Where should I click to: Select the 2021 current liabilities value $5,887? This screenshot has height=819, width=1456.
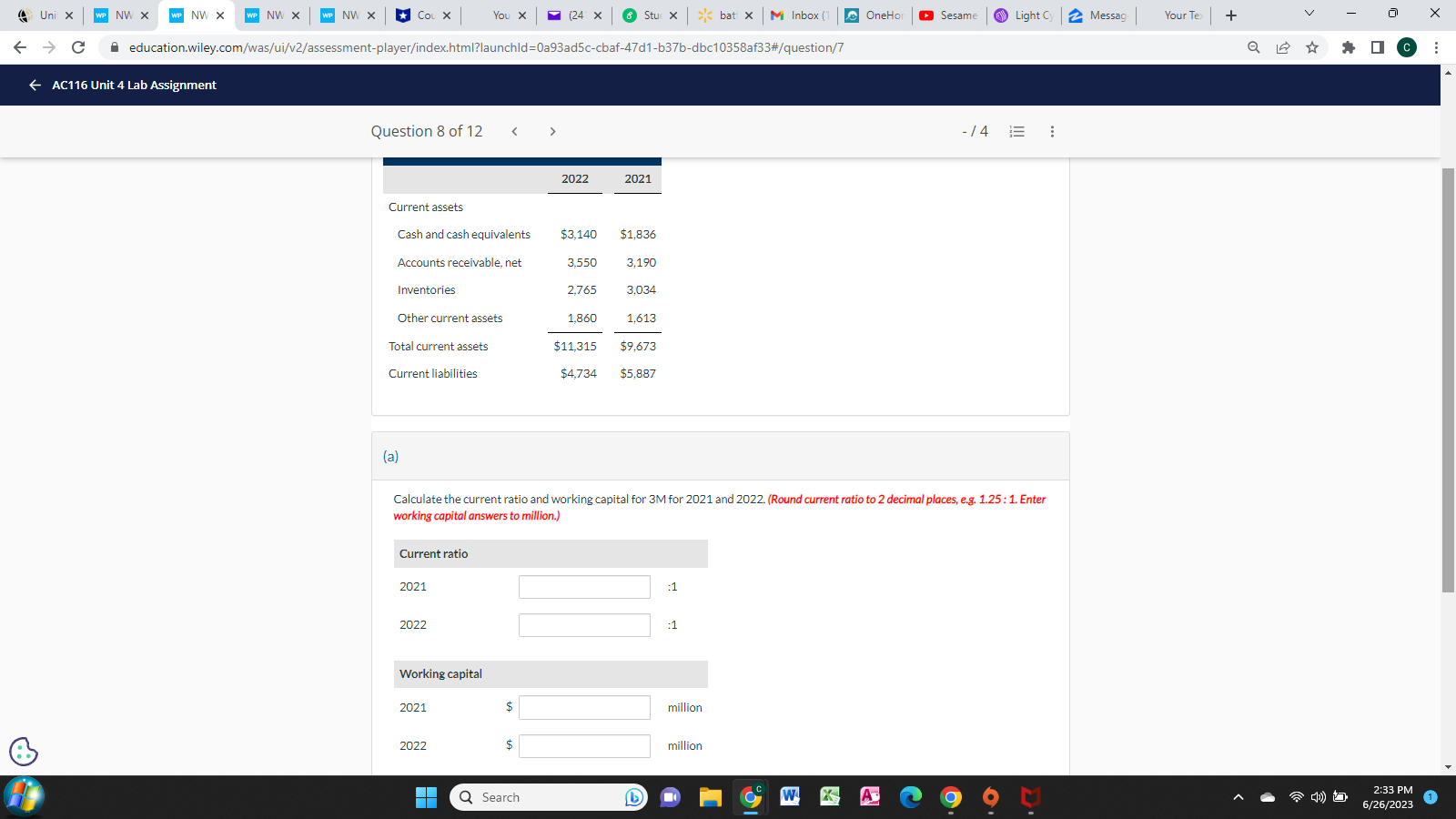click(x=638, y=373)
